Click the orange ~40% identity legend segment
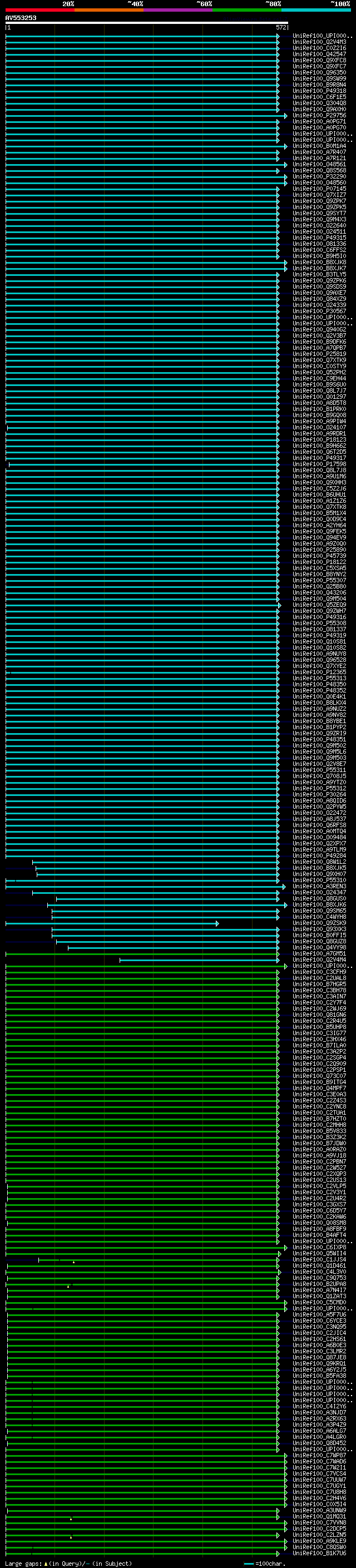356x1568 pixels. tap(109, 10)
